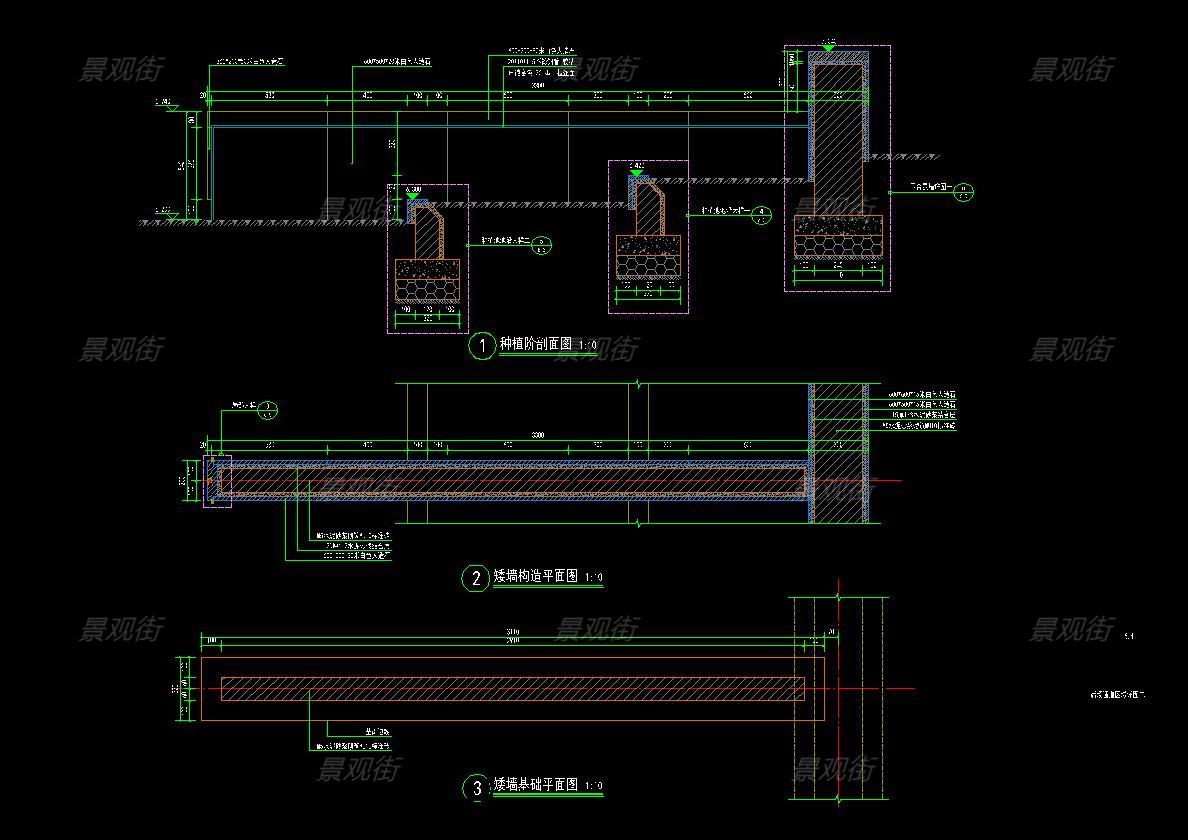Click the small white note text at far right
Viewport: 1188px width, 840px height.
click(x=1116, y=693)
